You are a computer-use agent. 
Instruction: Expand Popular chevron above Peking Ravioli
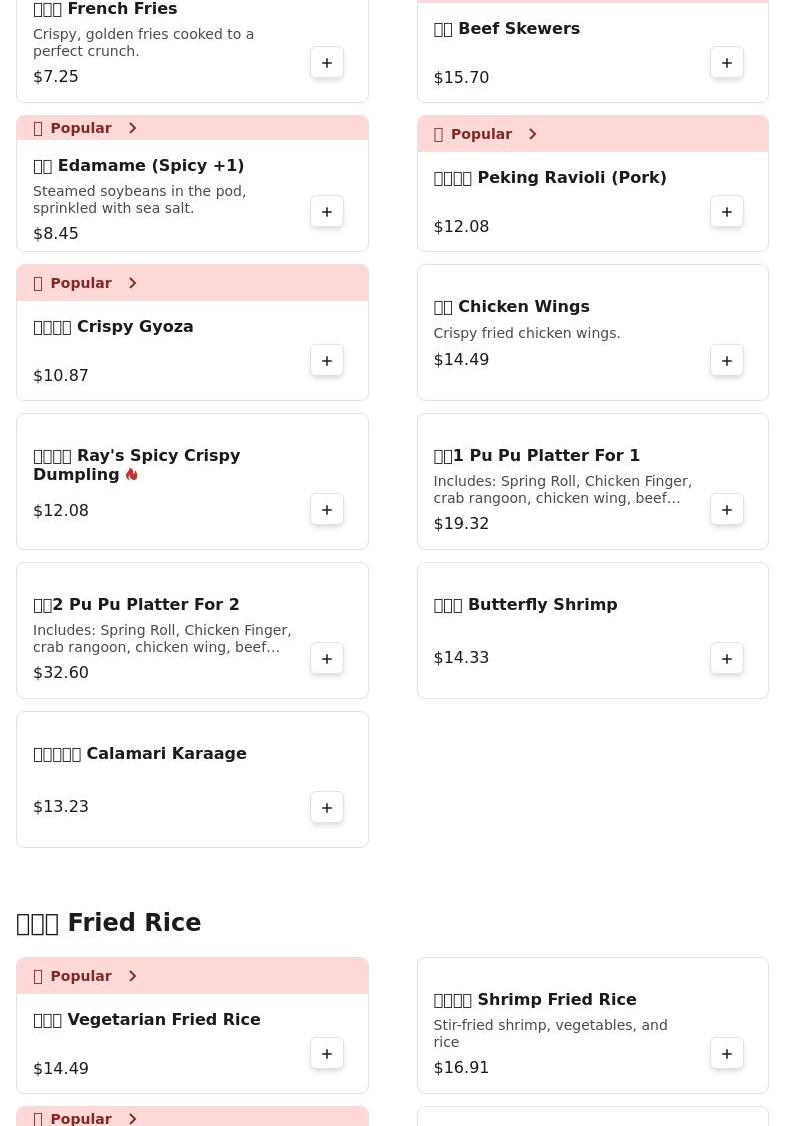click(532, 134)
